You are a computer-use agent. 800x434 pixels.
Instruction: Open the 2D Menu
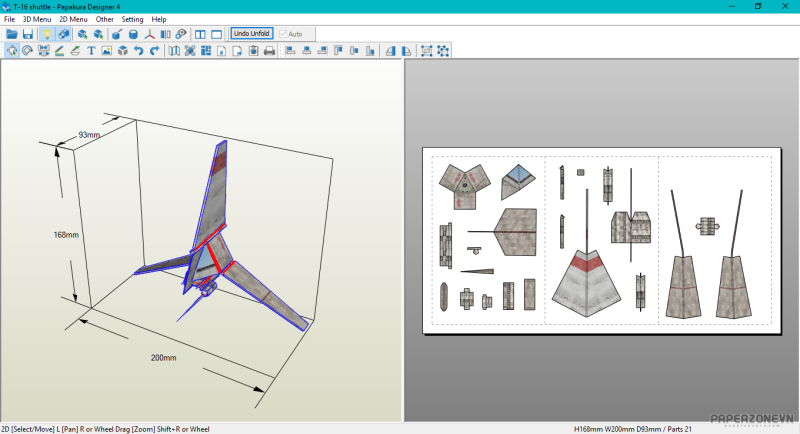coord(72,19)
